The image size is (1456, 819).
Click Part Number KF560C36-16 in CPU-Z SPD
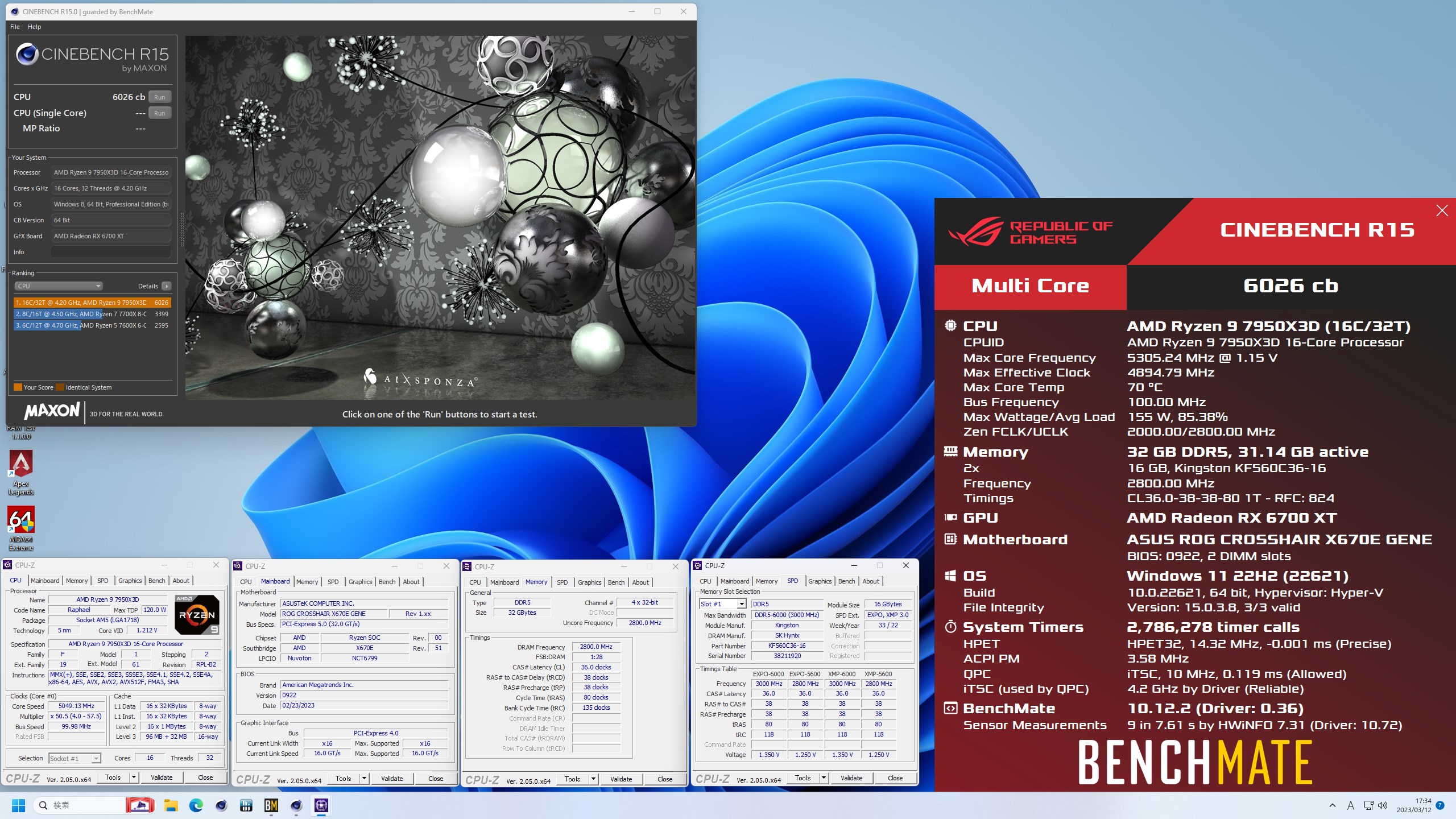pos(787,646)
